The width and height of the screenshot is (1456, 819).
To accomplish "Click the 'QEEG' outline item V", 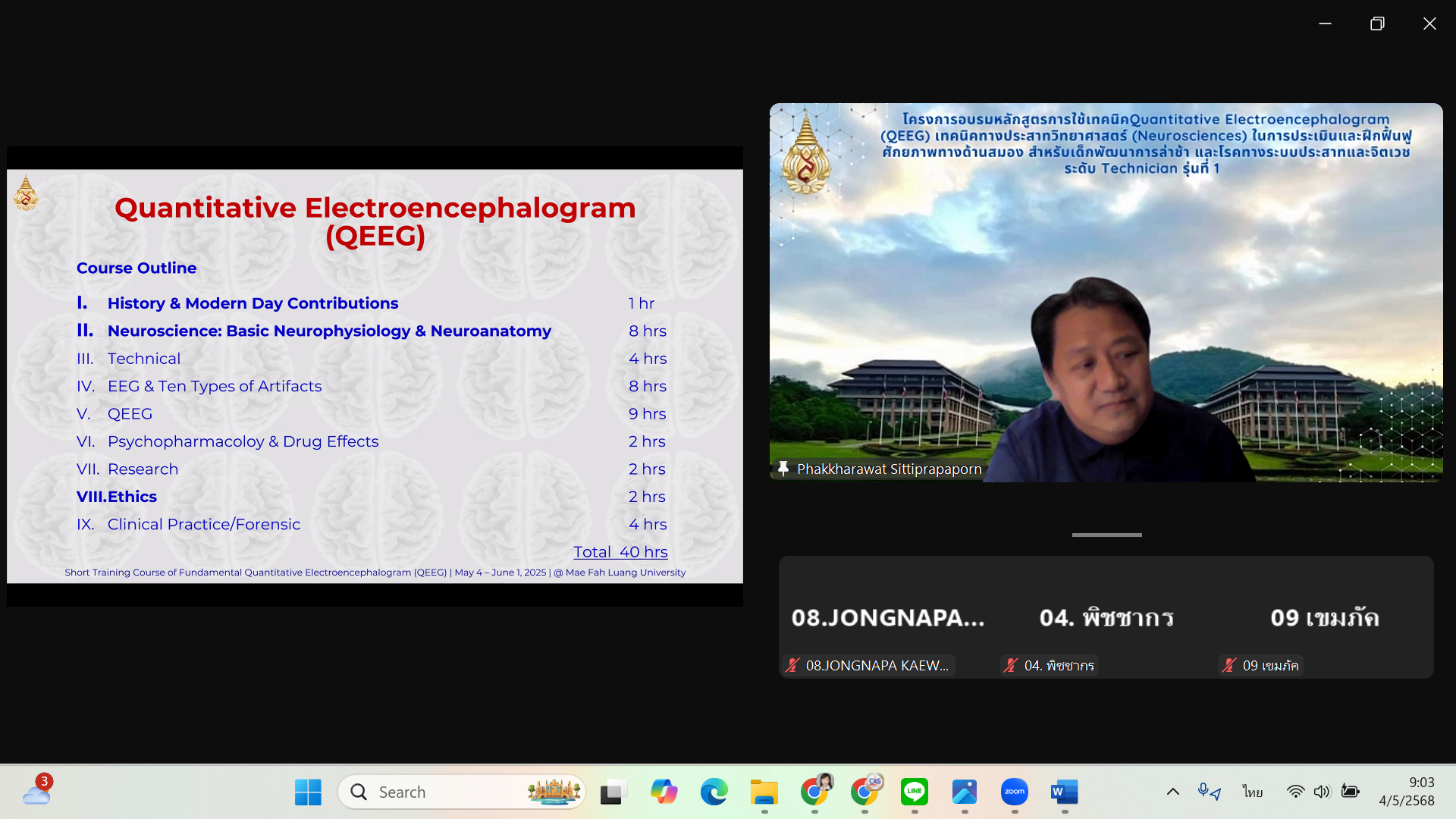I will tap(130, 414).
